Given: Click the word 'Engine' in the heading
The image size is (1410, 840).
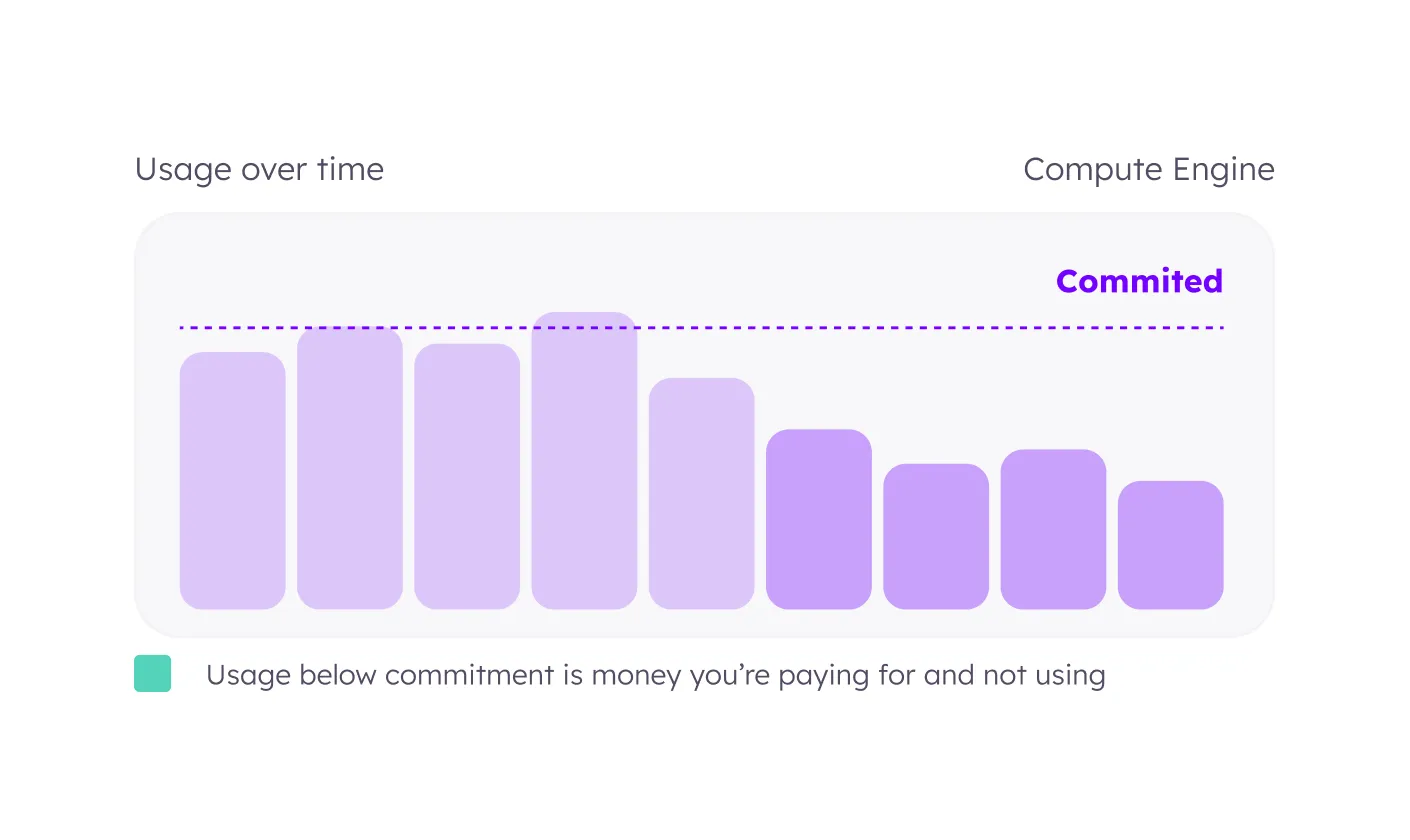Looking at the screenshot, I should (x=1224, y=171).
